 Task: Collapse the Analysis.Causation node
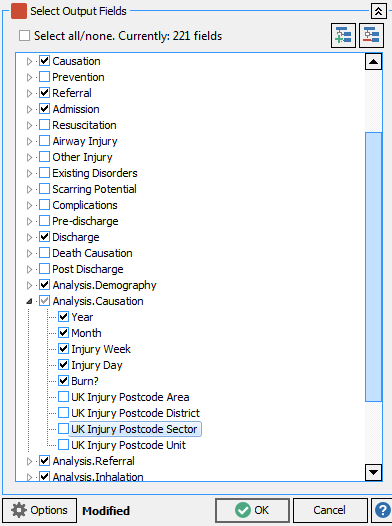click(29, 302)
